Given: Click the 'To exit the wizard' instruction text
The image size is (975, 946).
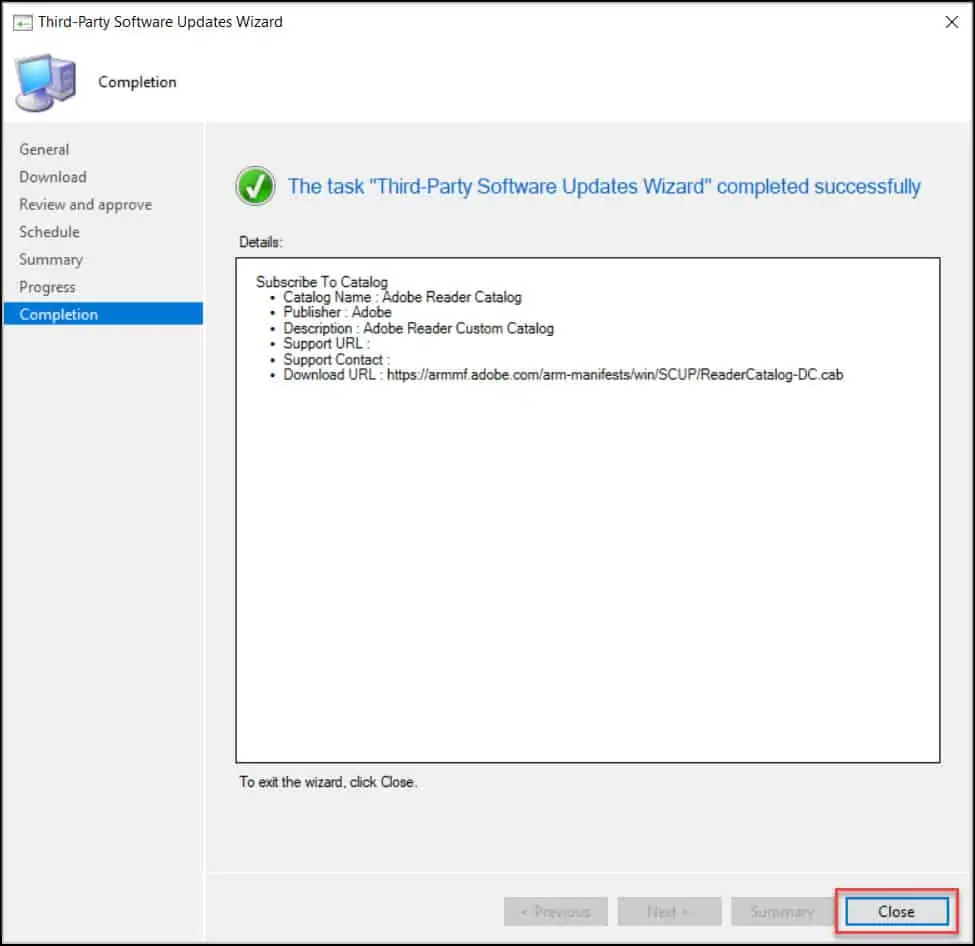Looking at the screenshot, I should click(328, 782).
